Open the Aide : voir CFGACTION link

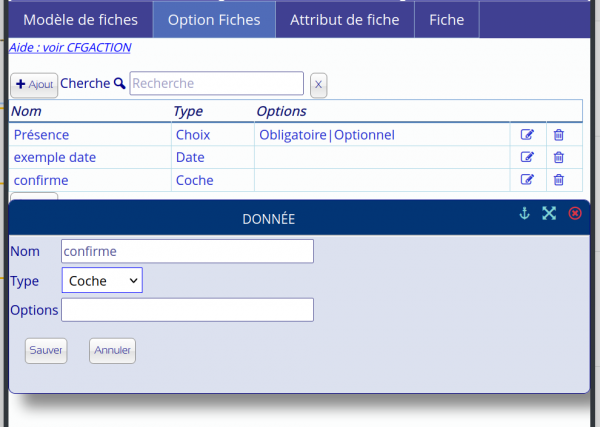(70, 47)
